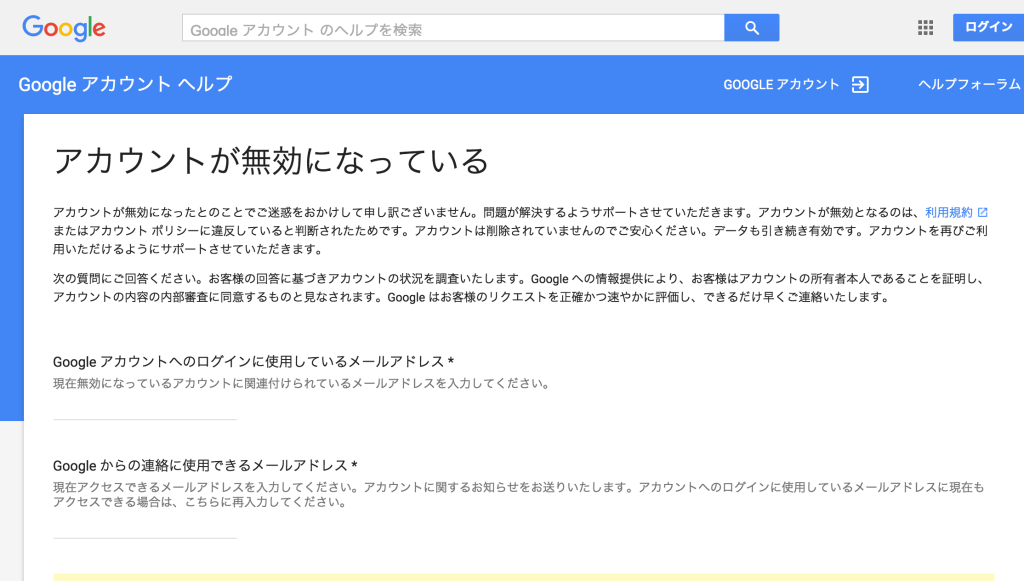Screen dimensions: 1024x581
Task: Click label Google アカウントへのログインに使用しているメールアドレス
Action: tap(253, 362)
